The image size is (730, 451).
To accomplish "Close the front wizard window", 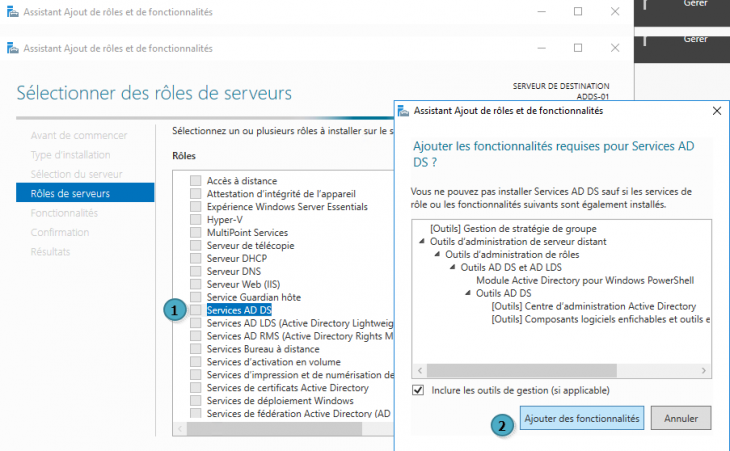I will pyautogui.click(x=615, y=48).
